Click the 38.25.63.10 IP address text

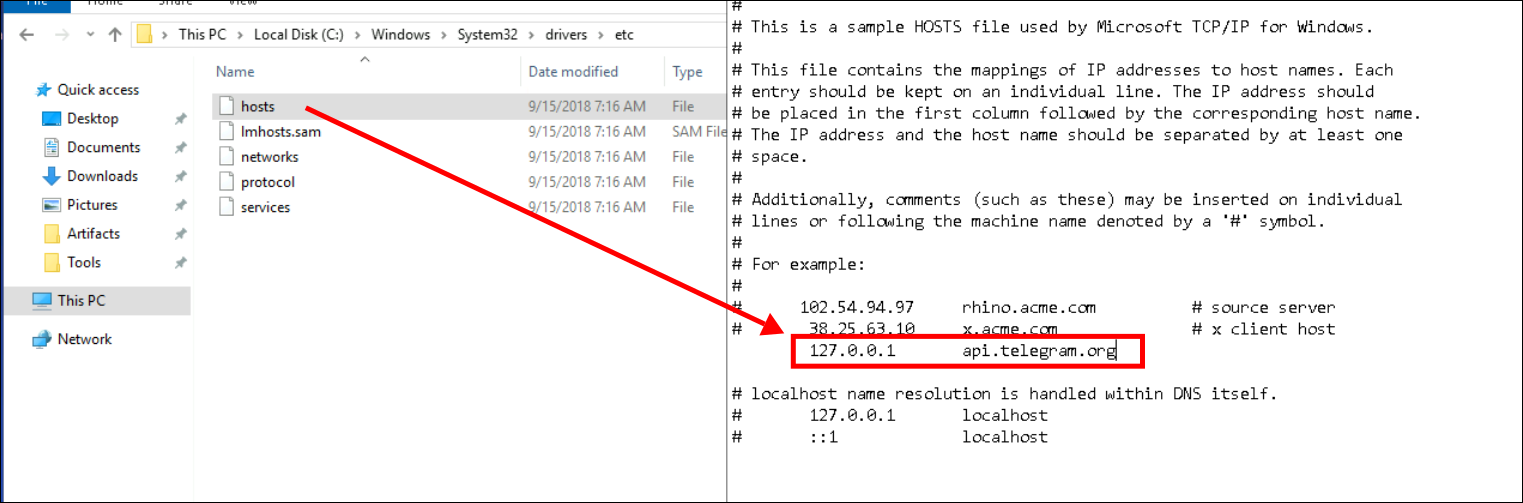pyautogui.click(x=862, y=329)
